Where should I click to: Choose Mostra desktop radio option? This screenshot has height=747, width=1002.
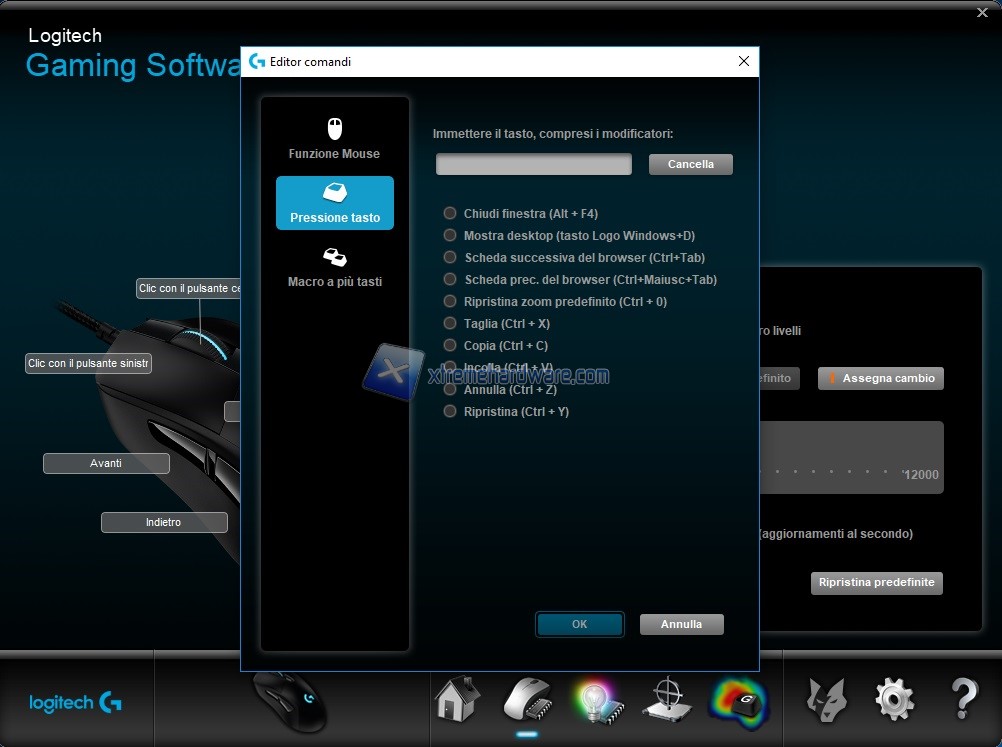pyautogui.click(x=450, y=236)
